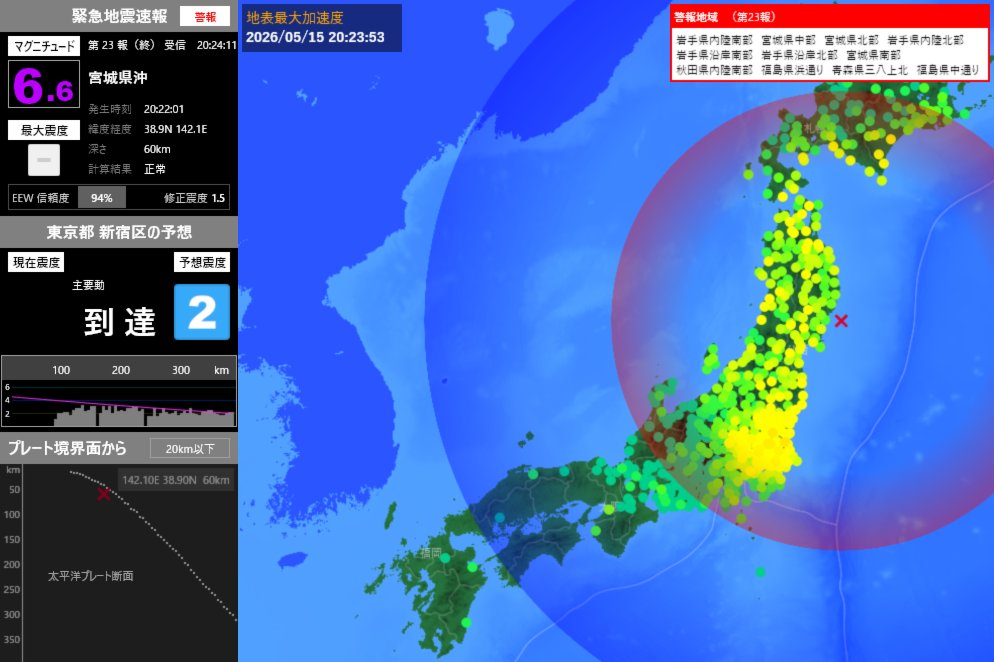
Task: Click the depth value 60km
Action: coord(157,149)
